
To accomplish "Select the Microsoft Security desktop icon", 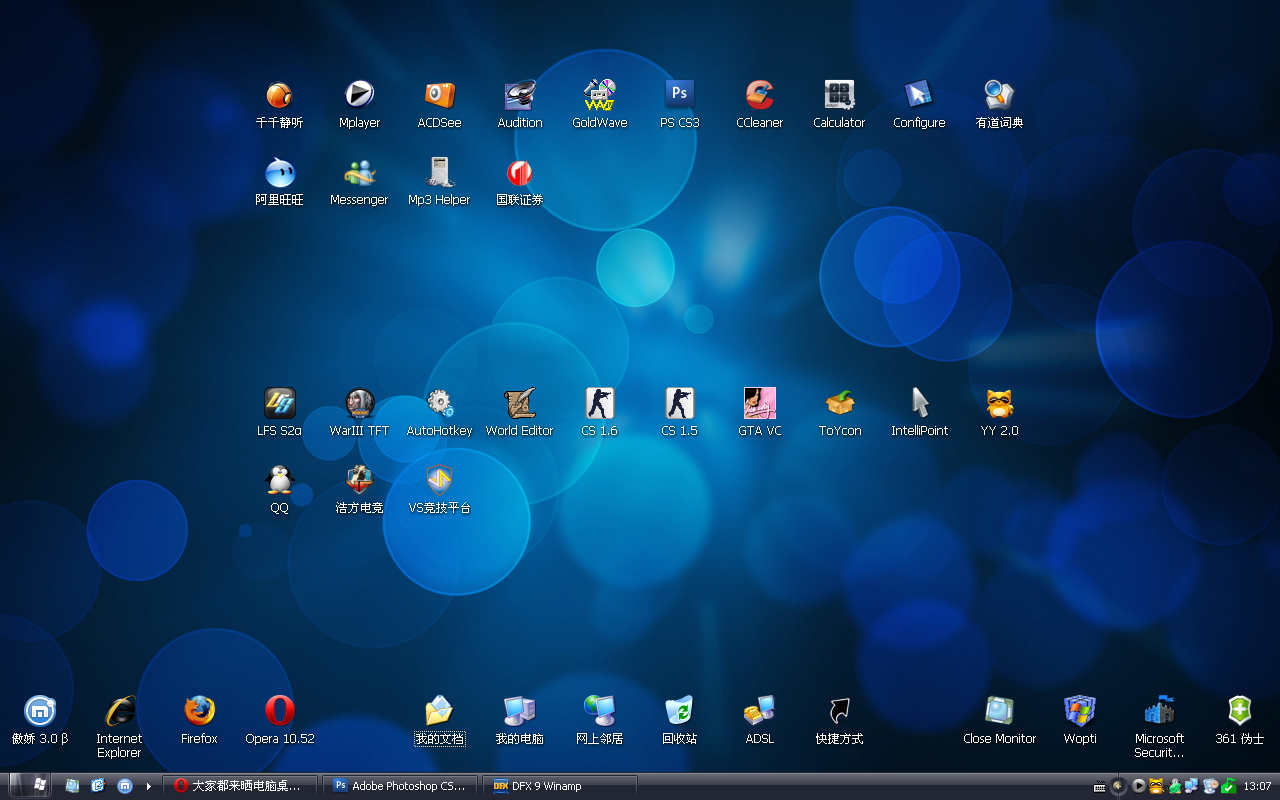I will point(1159,727).
